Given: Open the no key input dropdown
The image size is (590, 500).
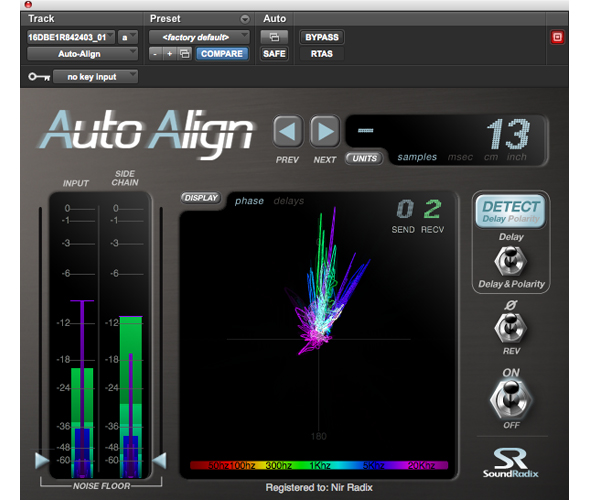Looking at the screenshot, I should [96, 77].
